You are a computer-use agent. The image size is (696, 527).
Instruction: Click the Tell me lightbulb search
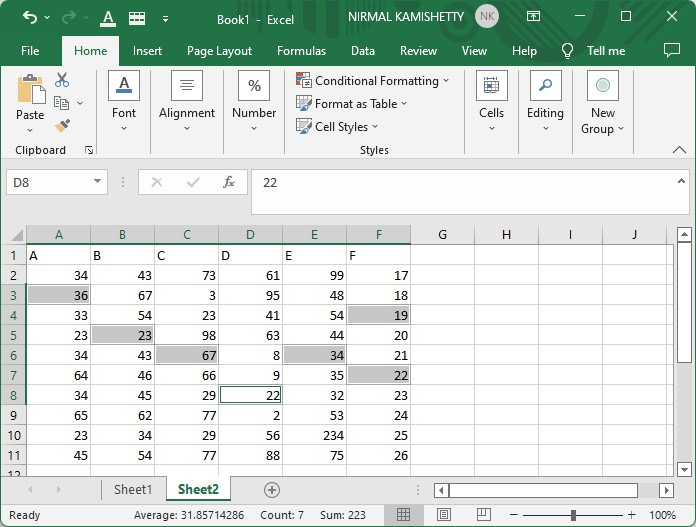593,51
